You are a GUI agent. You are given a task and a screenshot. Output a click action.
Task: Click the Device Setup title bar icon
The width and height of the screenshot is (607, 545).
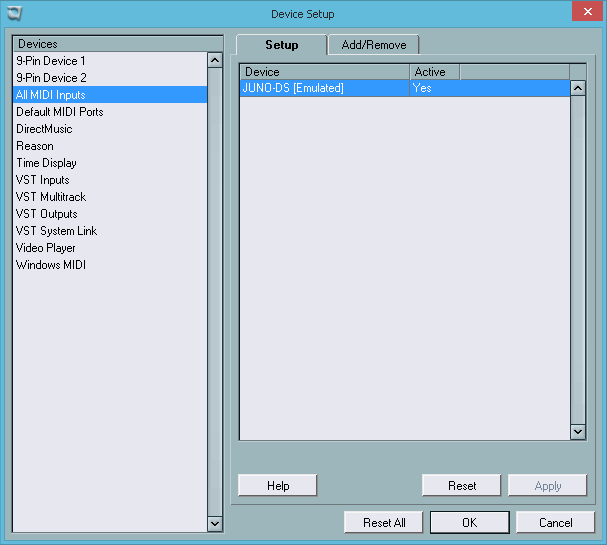click(12, 13)
